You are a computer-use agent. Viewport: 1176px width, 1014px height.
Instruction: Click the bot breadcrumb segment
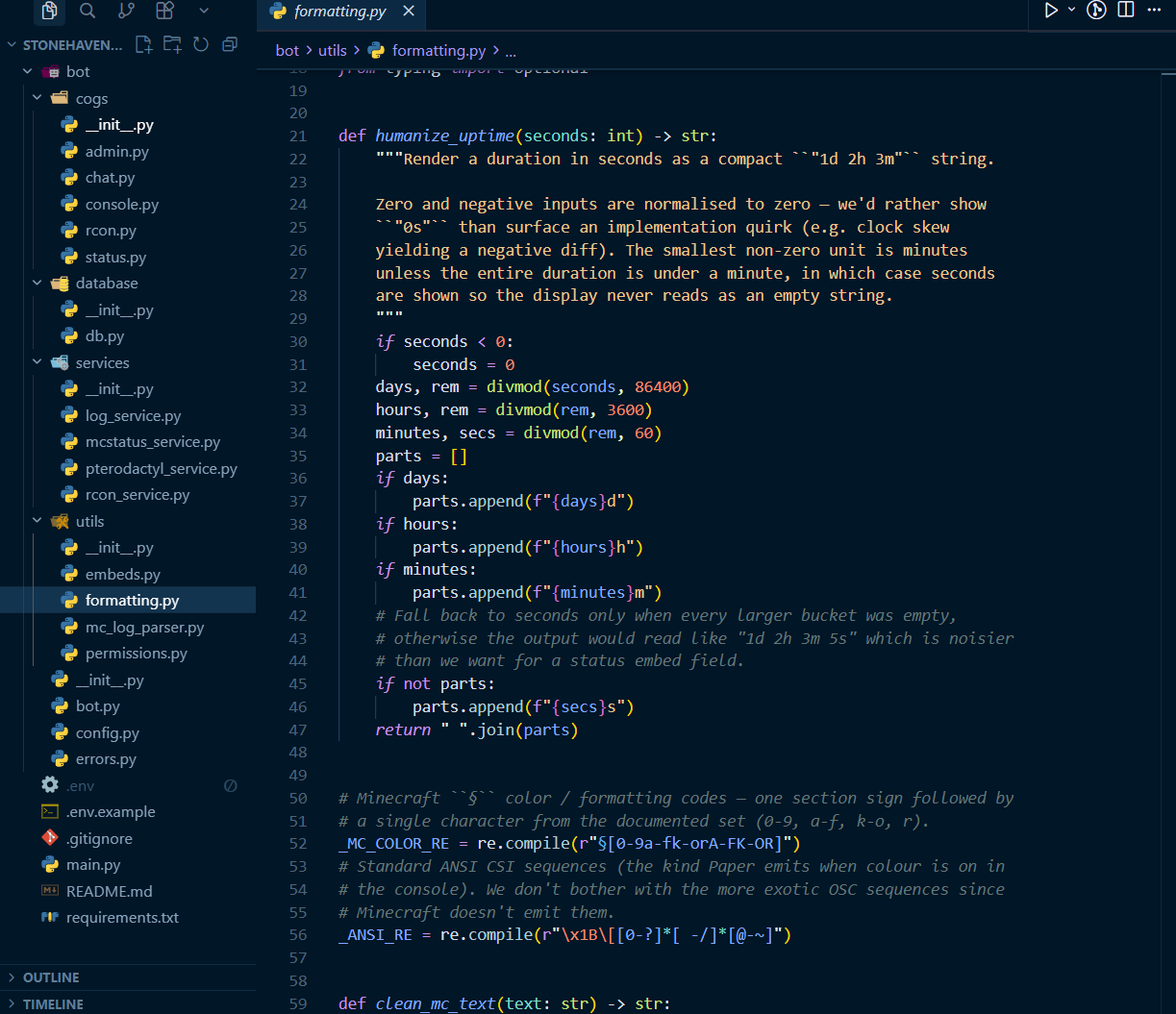tap(288, 51)
